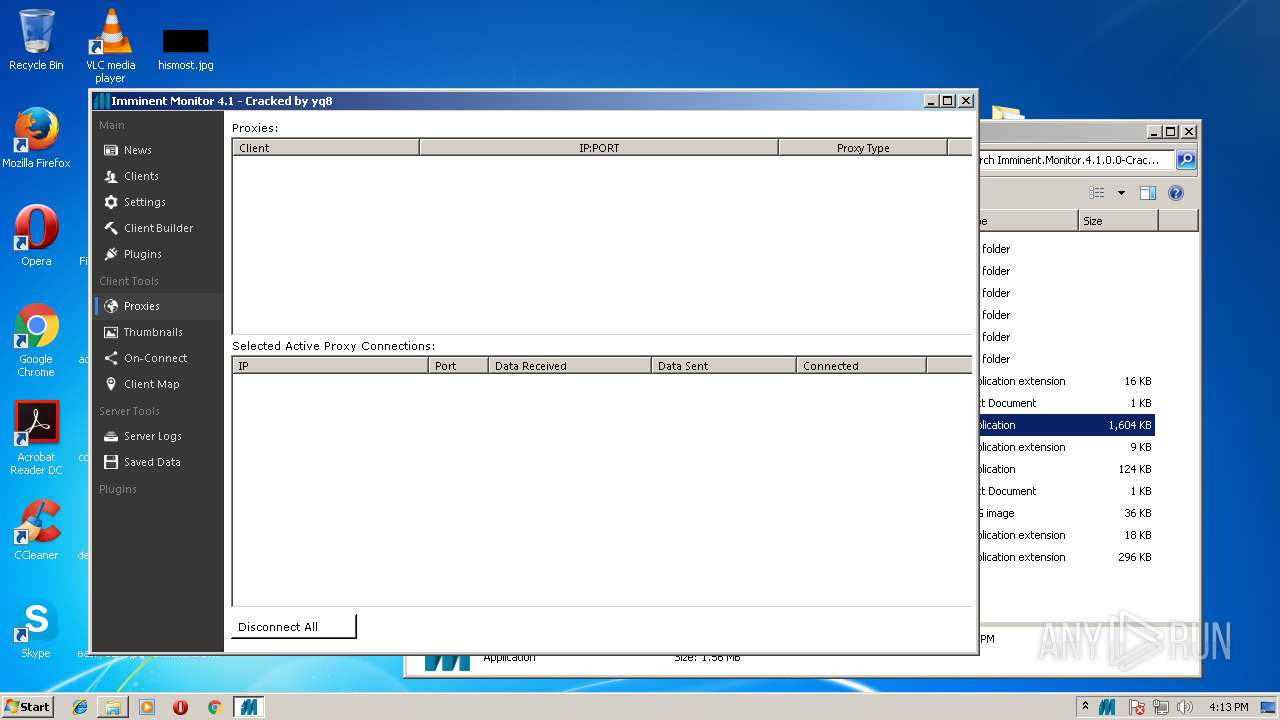This screenshot has width=1280, height=720.
Task: Select the 1,604 KB application row in Explorer
Action: pyautogui.click(x=1067, y=425)
